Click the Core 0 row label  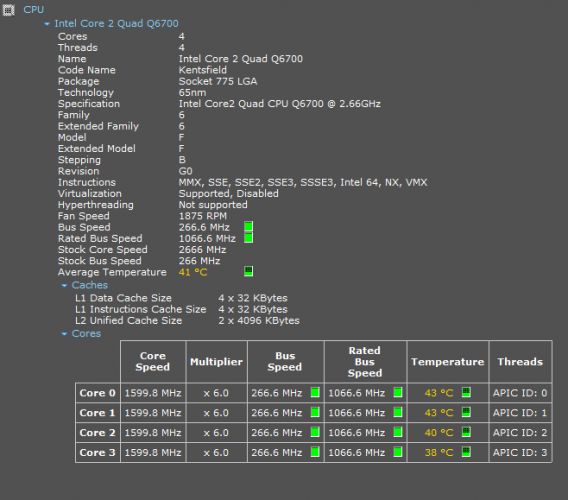pos(97,393)
